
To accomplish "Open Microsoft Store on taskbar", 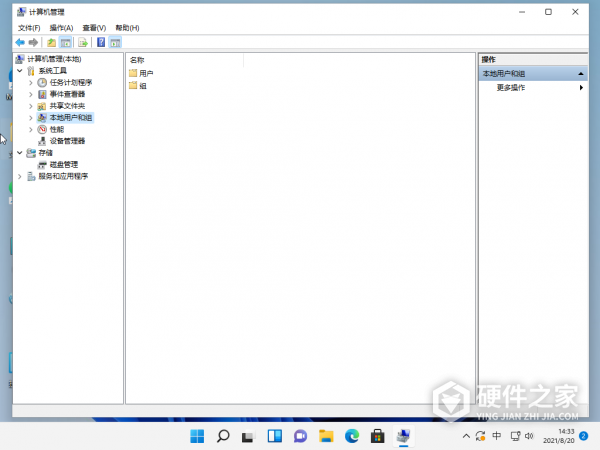I will (377, 436).
